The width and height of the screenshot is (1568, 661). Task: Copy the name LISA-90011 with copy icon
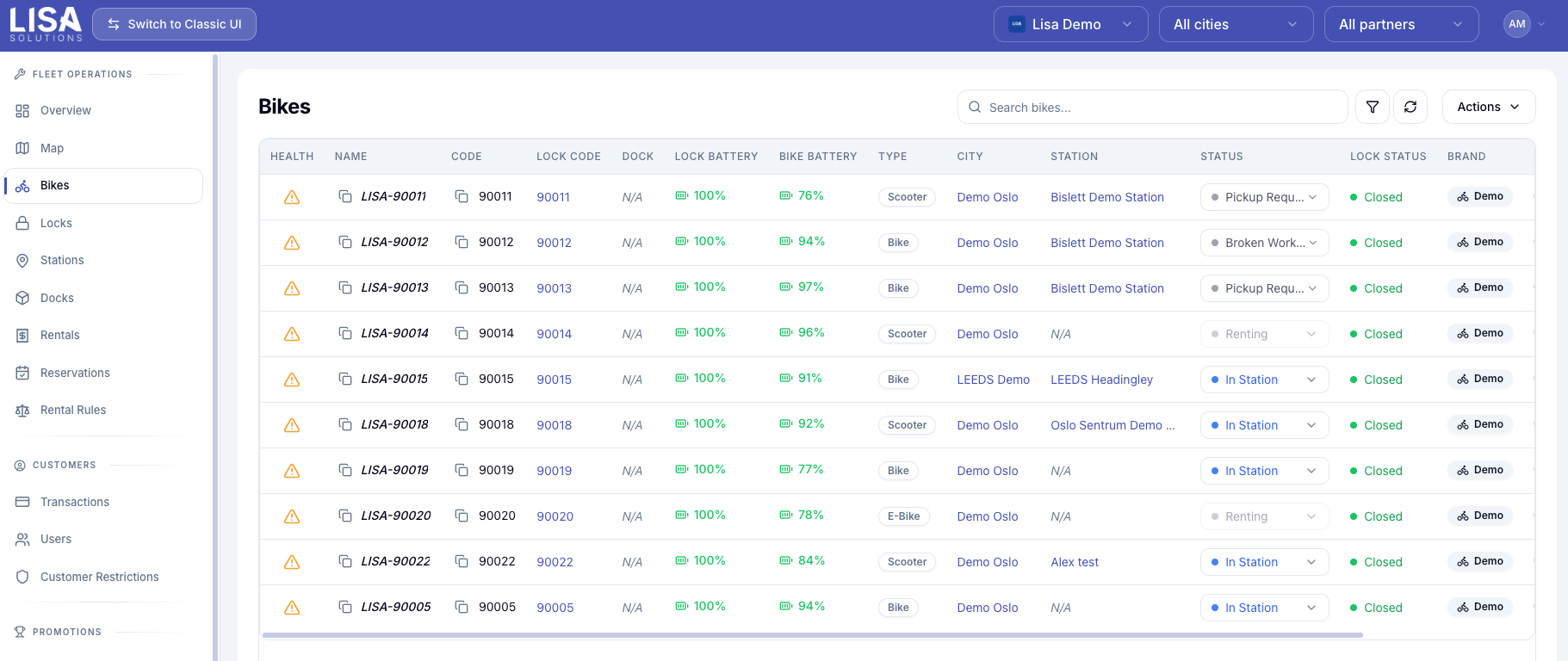pyautogui.click(x=345, y=196)
